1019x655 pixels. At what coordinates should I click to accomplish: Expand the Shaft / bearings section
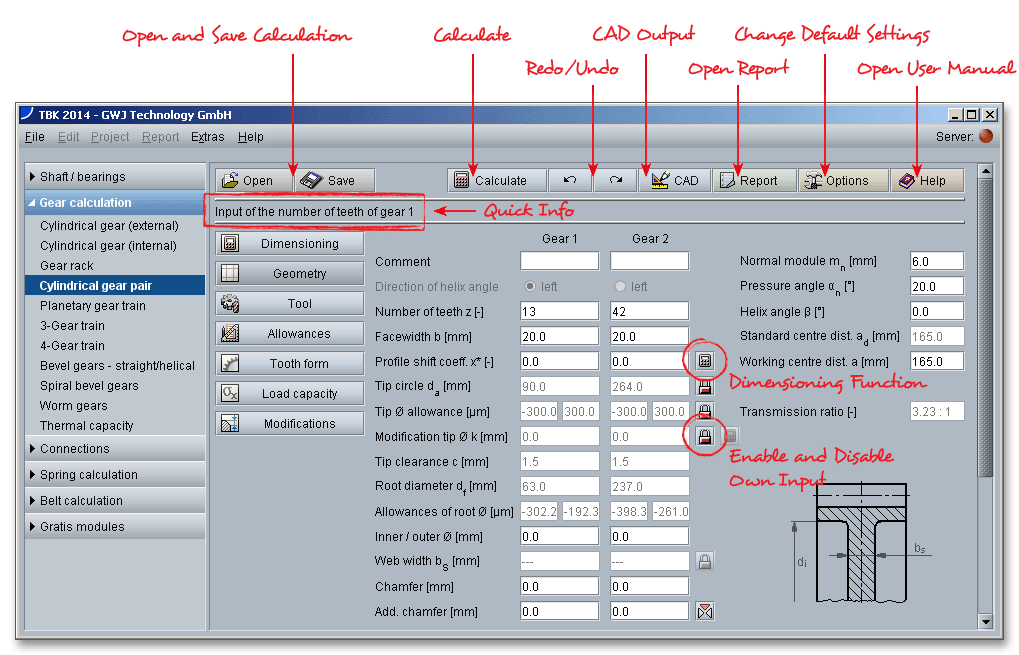(115, 177)
